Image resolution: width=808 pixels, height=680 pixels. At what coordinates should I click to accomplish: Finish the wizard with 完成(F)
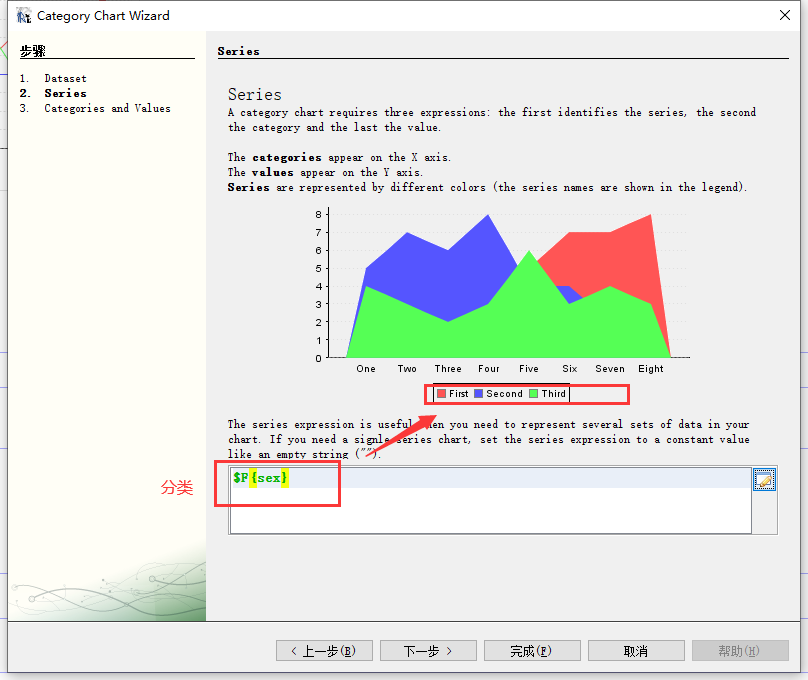pos(532,651)
